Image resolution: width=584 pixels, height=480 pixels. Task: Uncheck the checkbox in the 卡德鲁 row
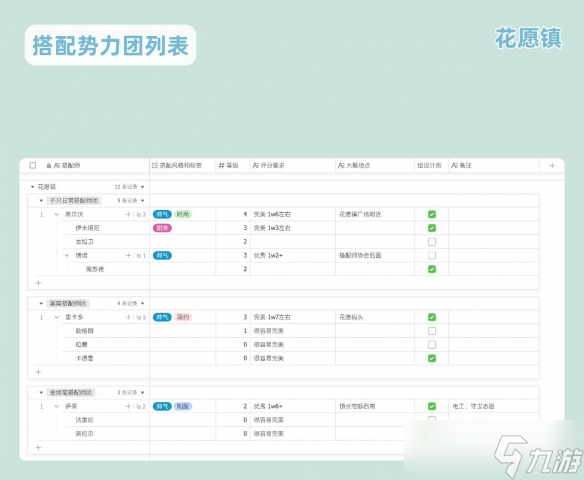click(432, 358)
